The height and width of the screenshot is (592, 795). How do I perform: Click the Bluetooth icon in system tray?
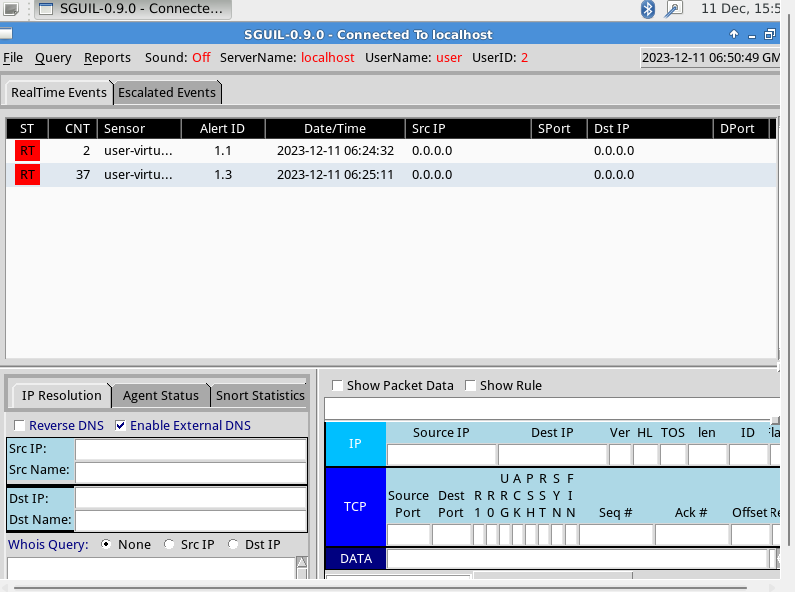(x=647, y=9)
